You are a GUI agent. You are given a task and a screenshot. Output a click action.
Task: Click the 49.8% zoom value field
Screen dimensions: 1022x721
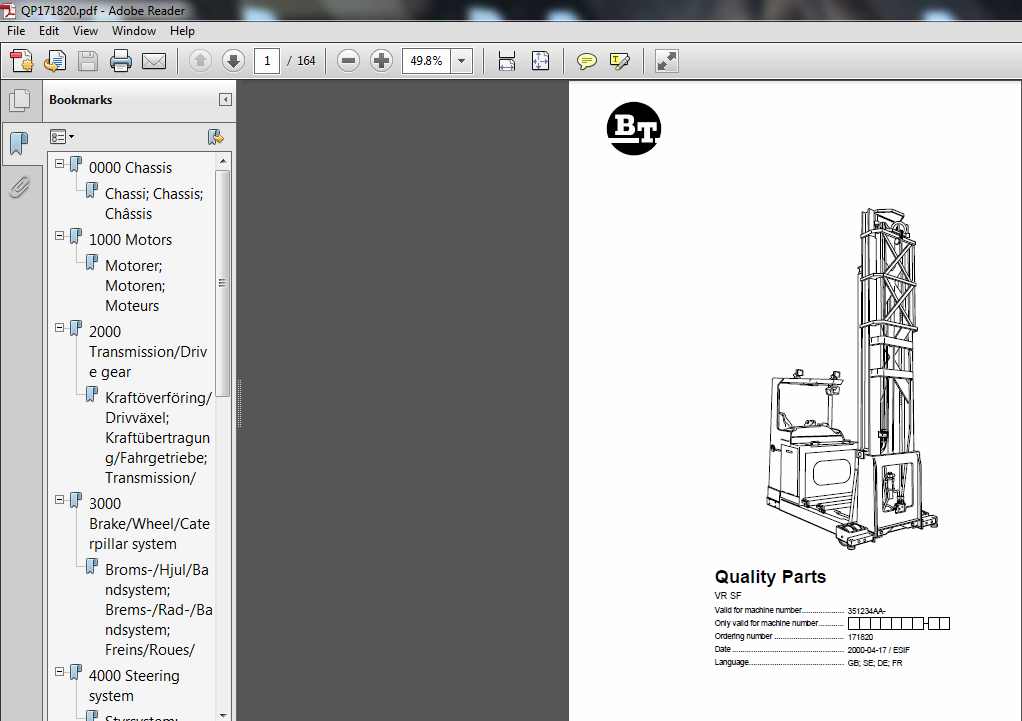tap(426, 61)
